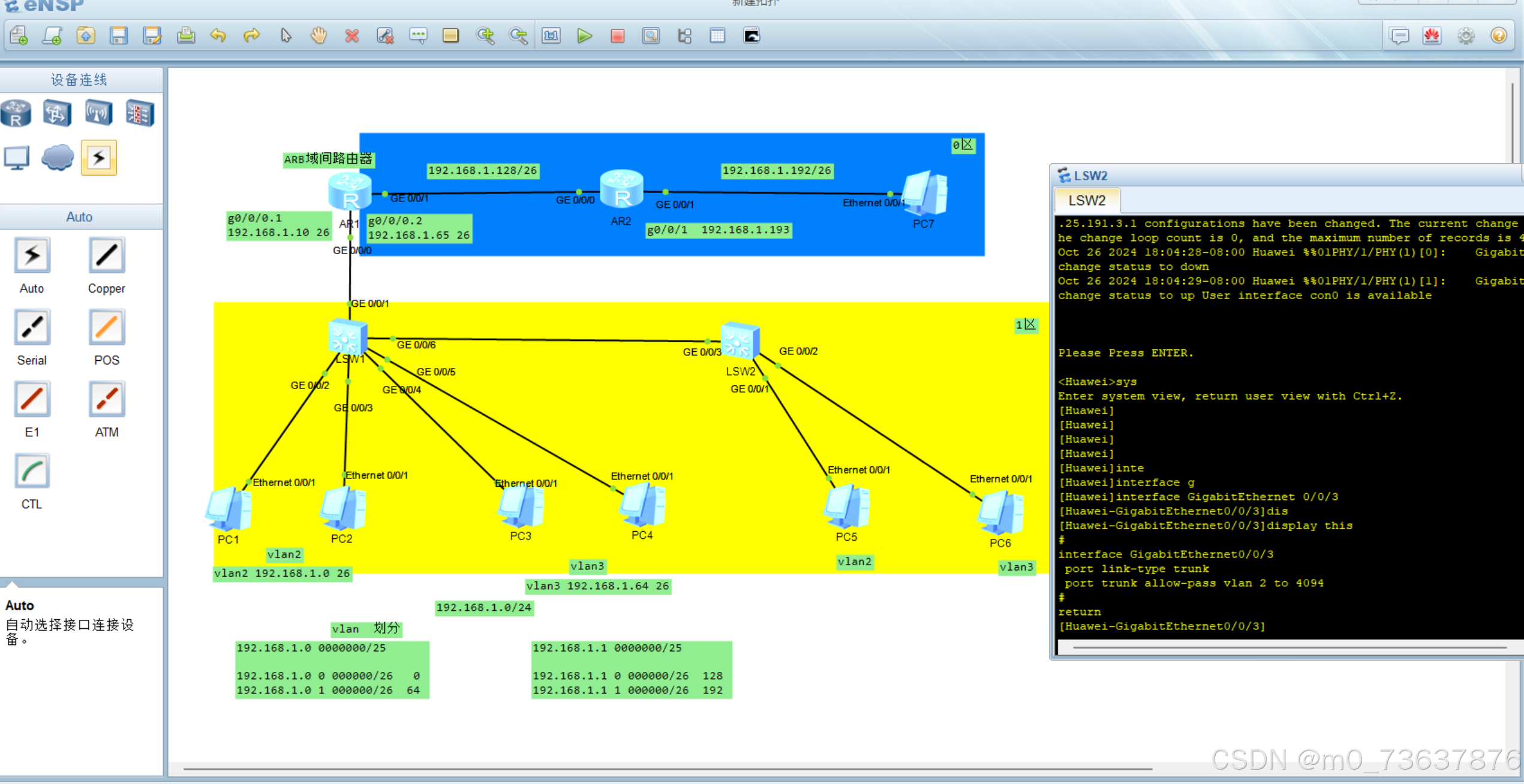Choose the CTL cable type
The height and width of the screenshot is (784, 1524).
pos(32,472)
